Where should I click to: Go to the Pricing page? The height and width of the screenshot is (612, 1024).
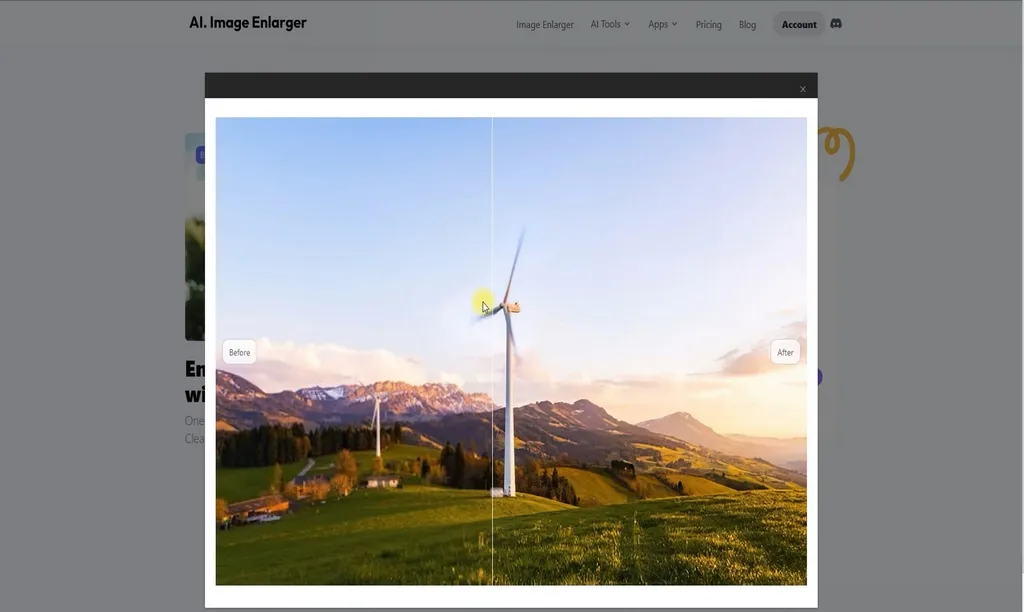(708, 24)
